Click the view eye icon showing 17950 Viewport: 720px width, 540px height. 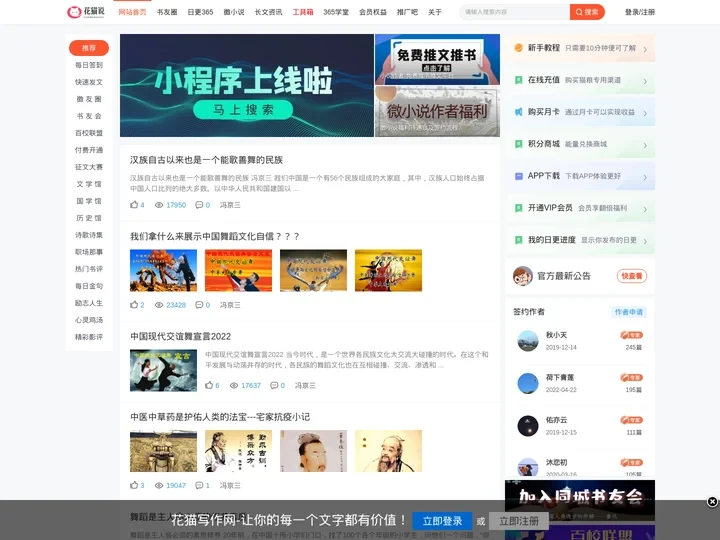click(159, 205)
